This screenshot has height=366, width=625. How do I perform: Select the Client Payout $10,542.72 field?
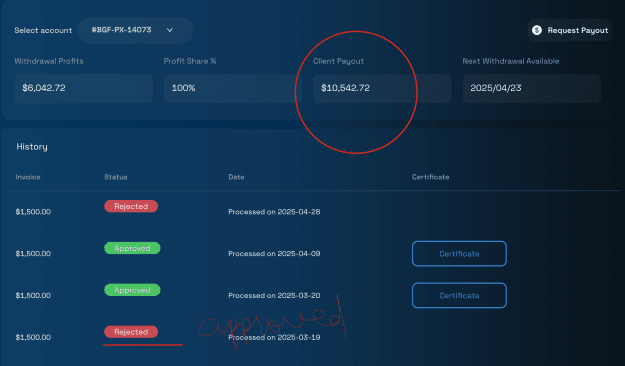click(x=382, y=88)
